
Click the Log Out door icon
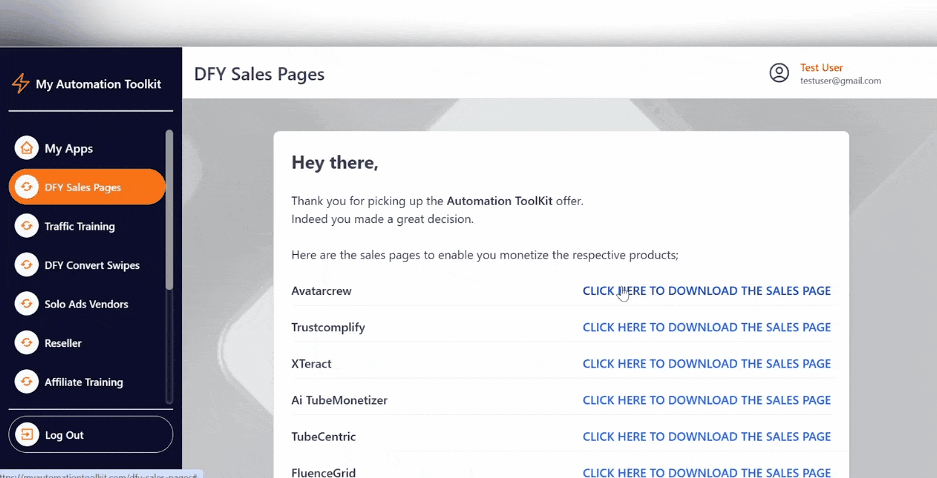tap(27, 434)
